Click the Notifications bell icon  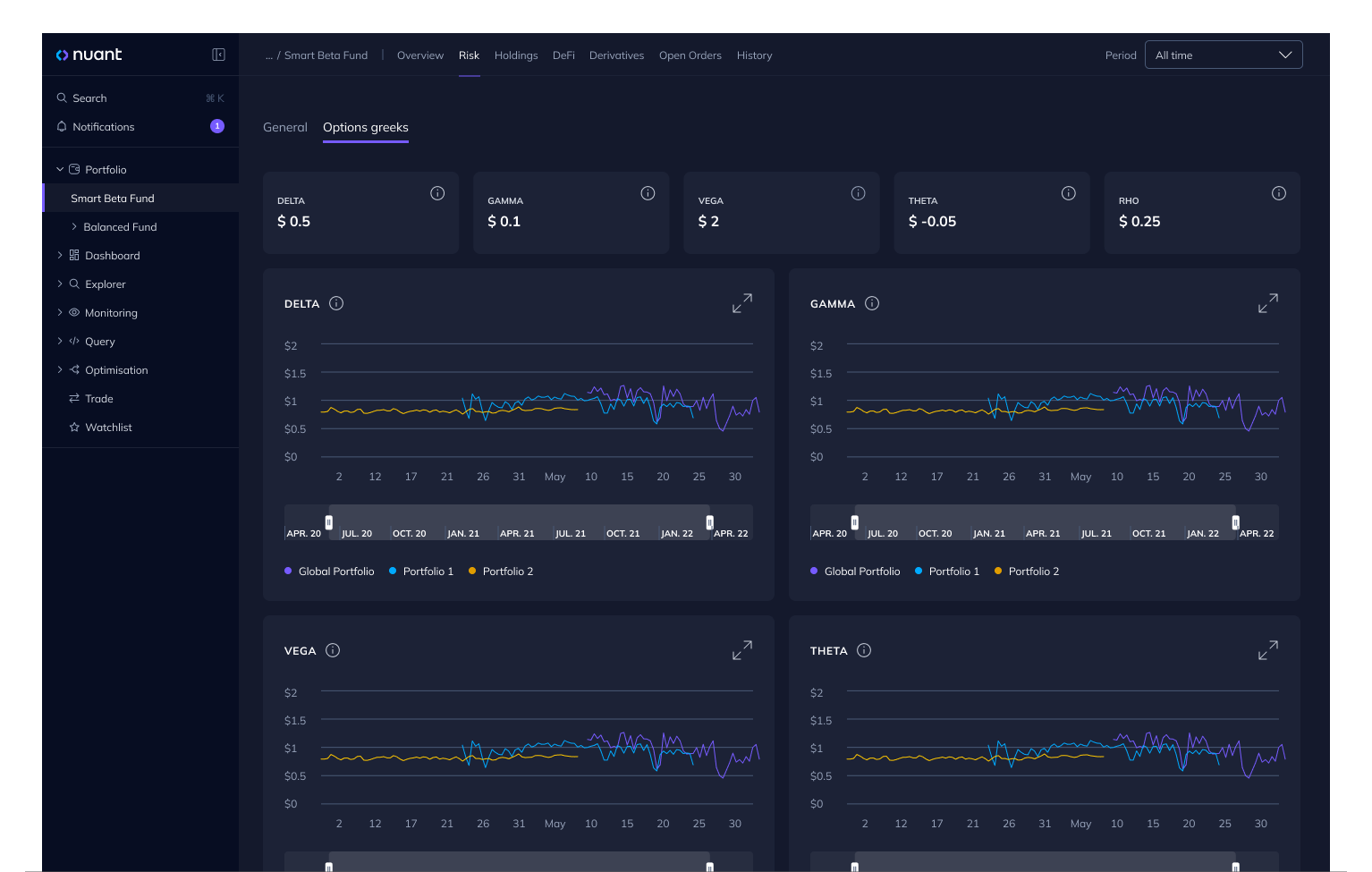(x=62, y=126)
